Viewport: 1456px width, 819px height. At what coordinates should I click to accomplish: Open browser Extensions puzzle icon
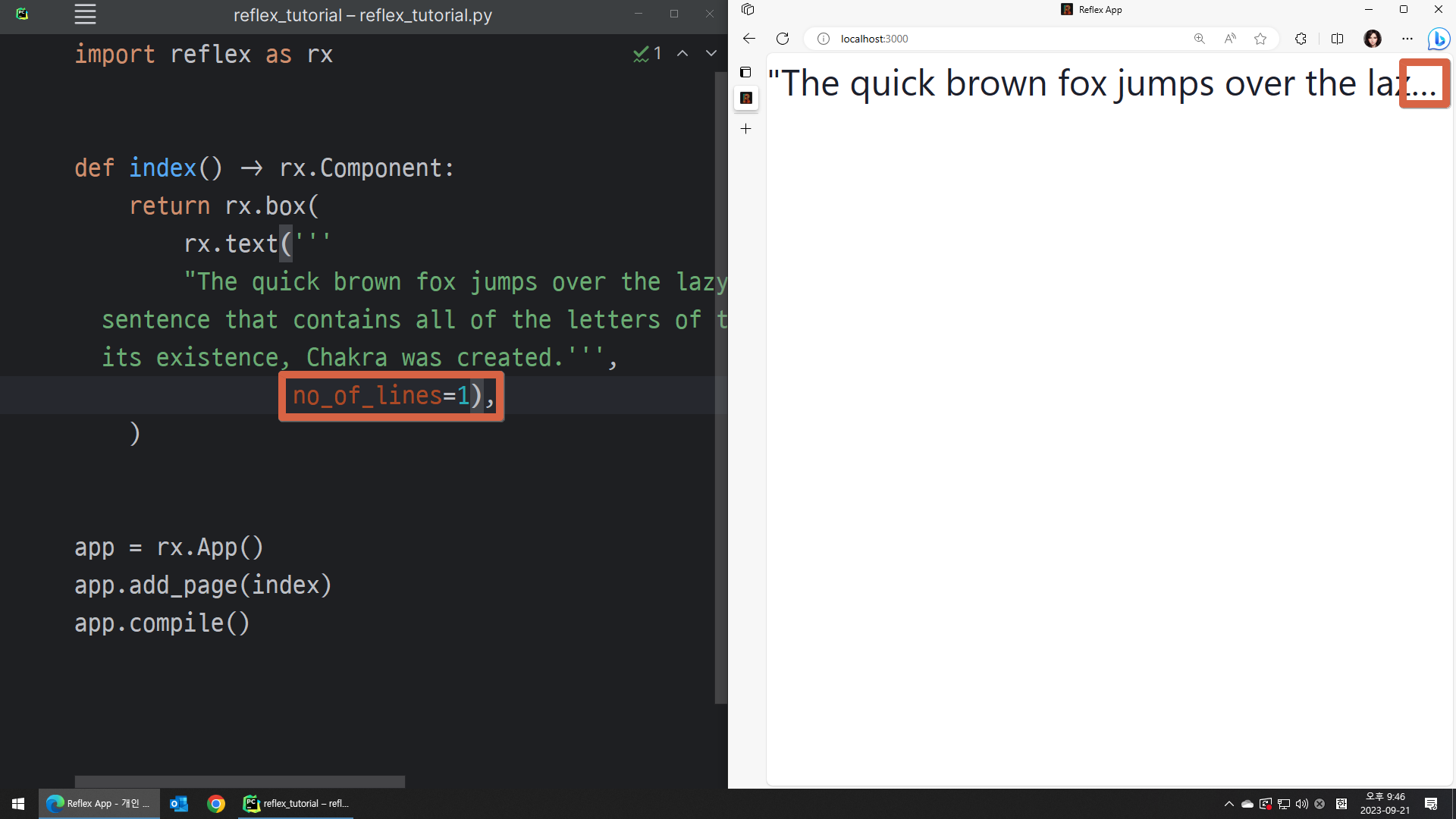point(1301,39)
